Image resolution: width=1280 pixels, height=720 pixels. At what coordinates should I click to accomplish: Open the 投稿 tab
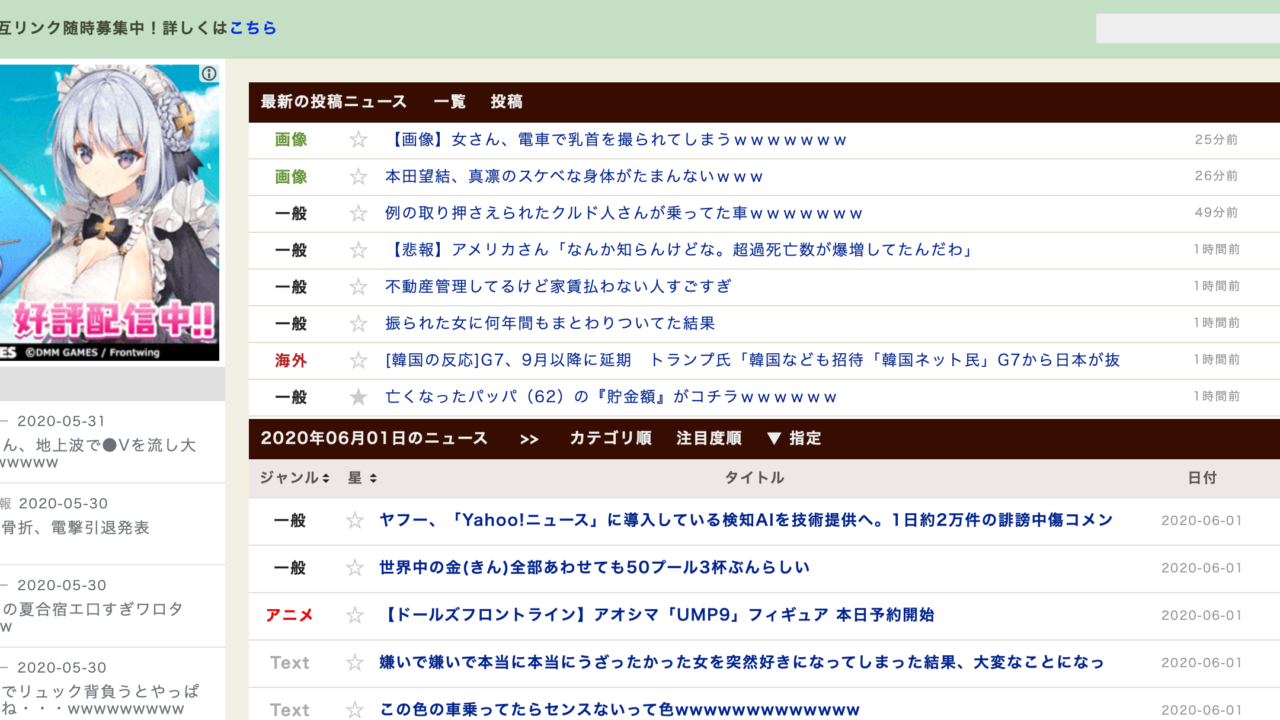click(x=506, y=102)
